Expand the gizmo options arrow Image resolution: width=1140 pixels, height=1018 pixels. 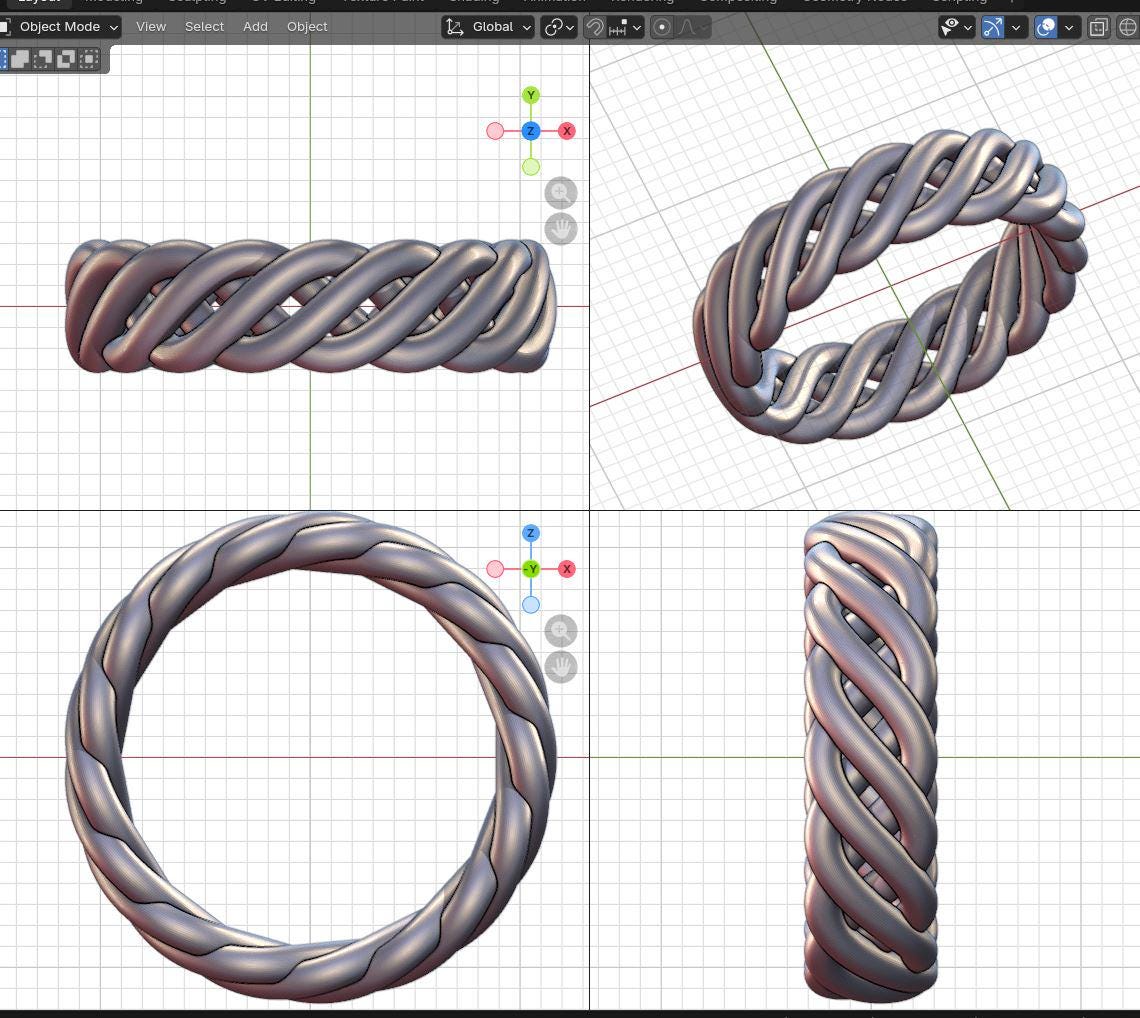coord(1016,28)
